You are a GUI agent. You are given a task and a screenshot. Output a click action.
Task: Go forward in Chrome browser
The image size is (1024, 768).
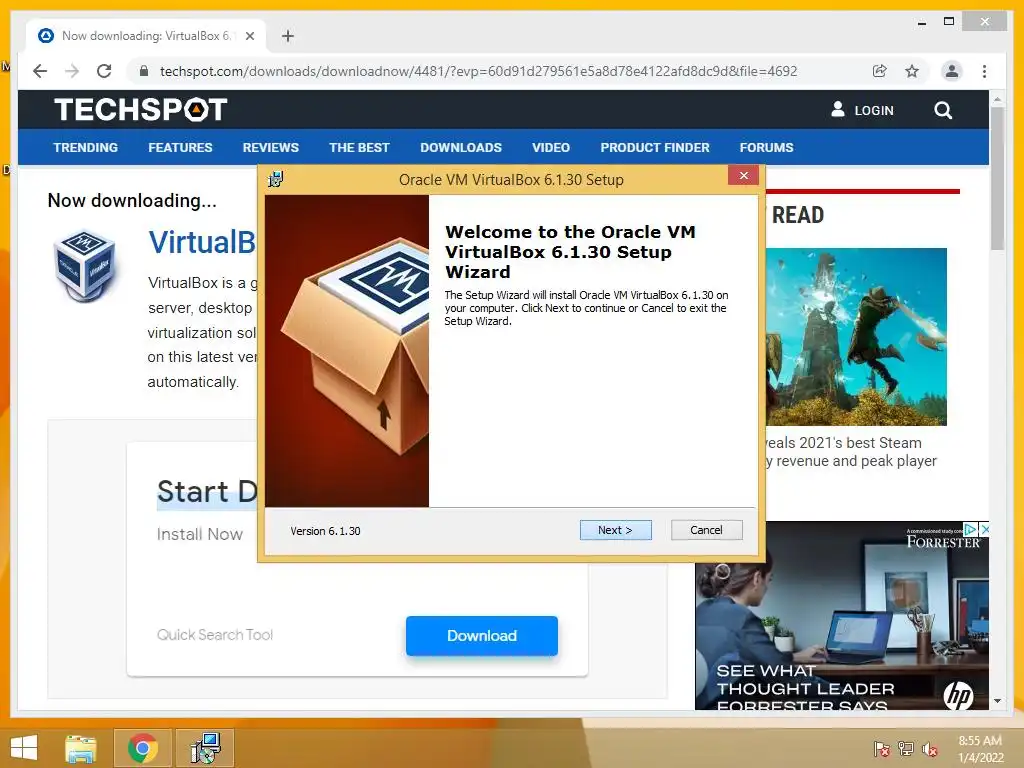tap(72, 71)
